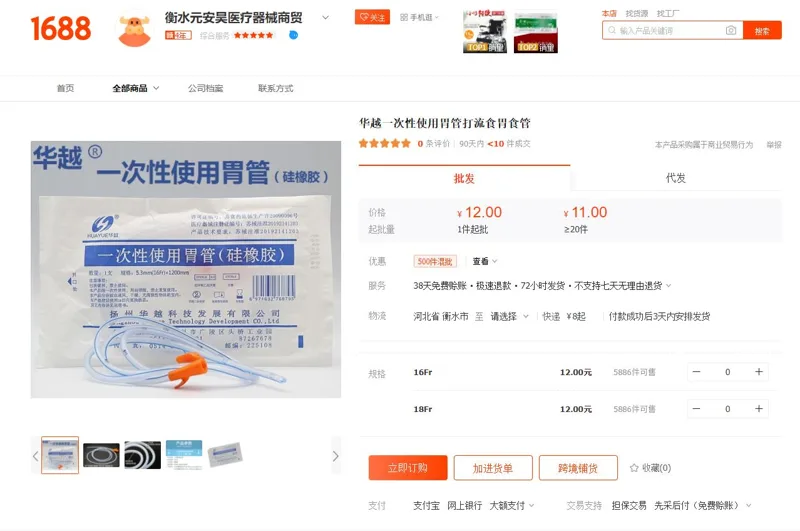
Task: Open the TOP2 销量 product thumbnail
Action: [x=536, y=32]
